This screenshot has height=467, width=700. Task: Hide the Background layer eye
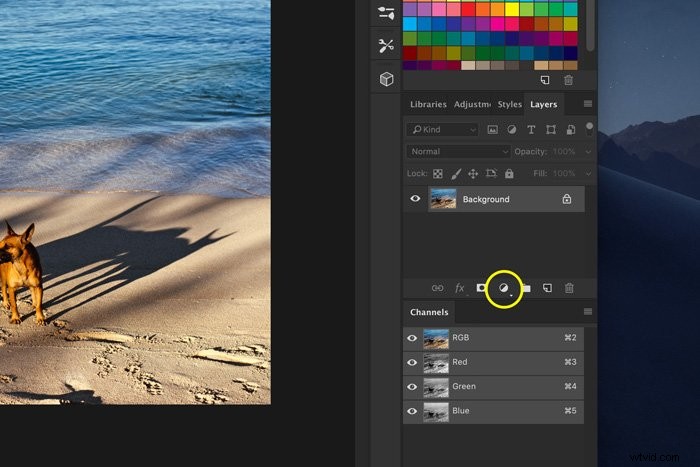tap(415, 198)
